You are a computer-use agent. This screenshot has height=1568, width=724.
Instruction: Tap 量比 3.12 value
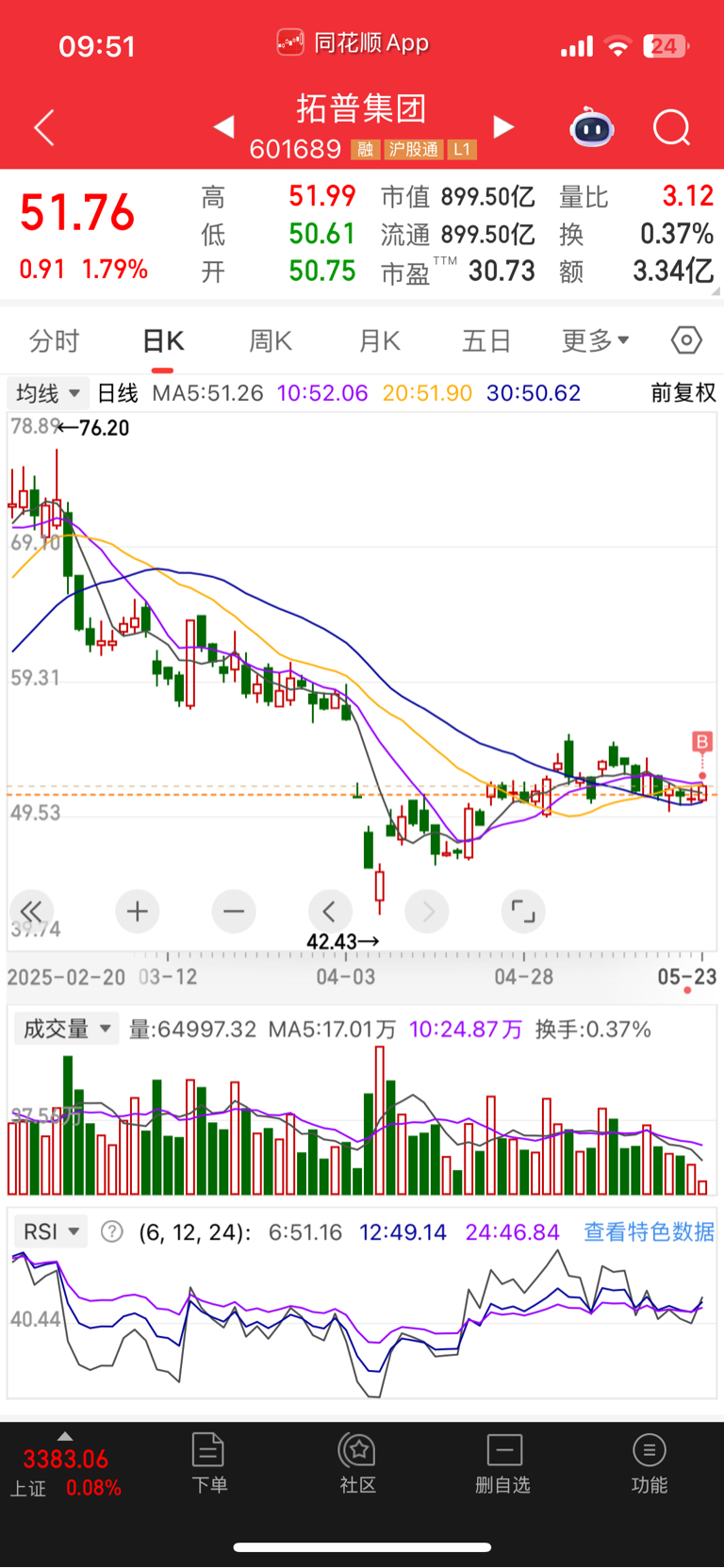688,196
